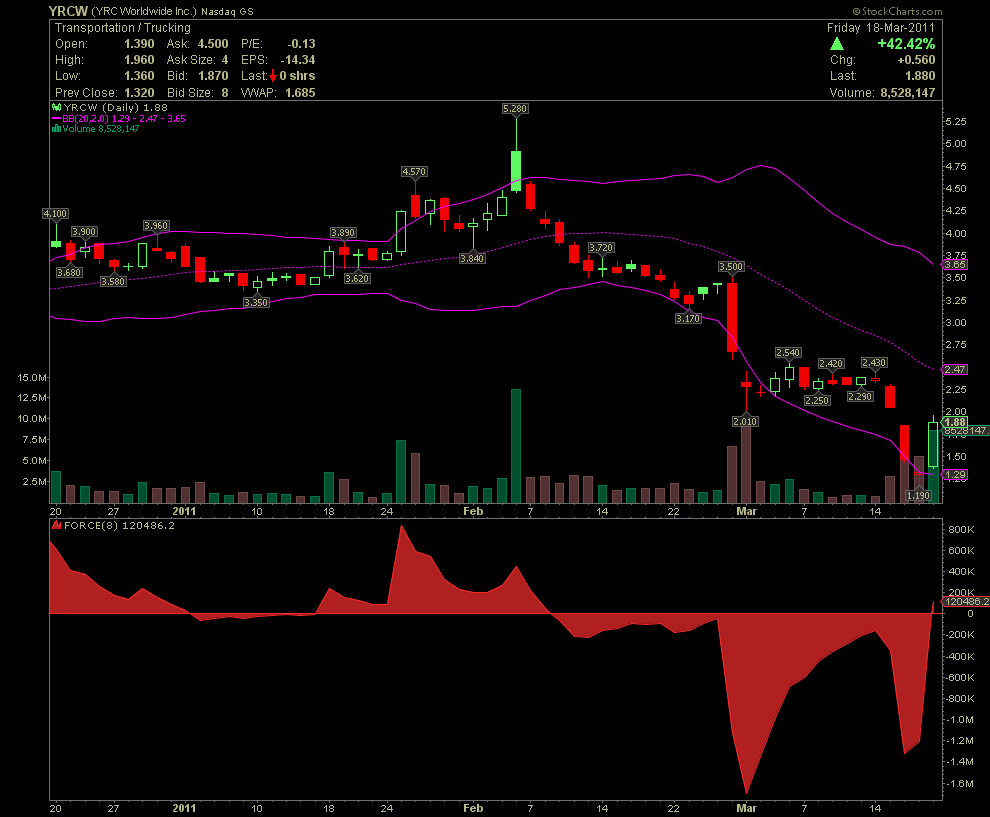
Task: Click the 2.47 middle band axis tag
Action: click(955, 369)
